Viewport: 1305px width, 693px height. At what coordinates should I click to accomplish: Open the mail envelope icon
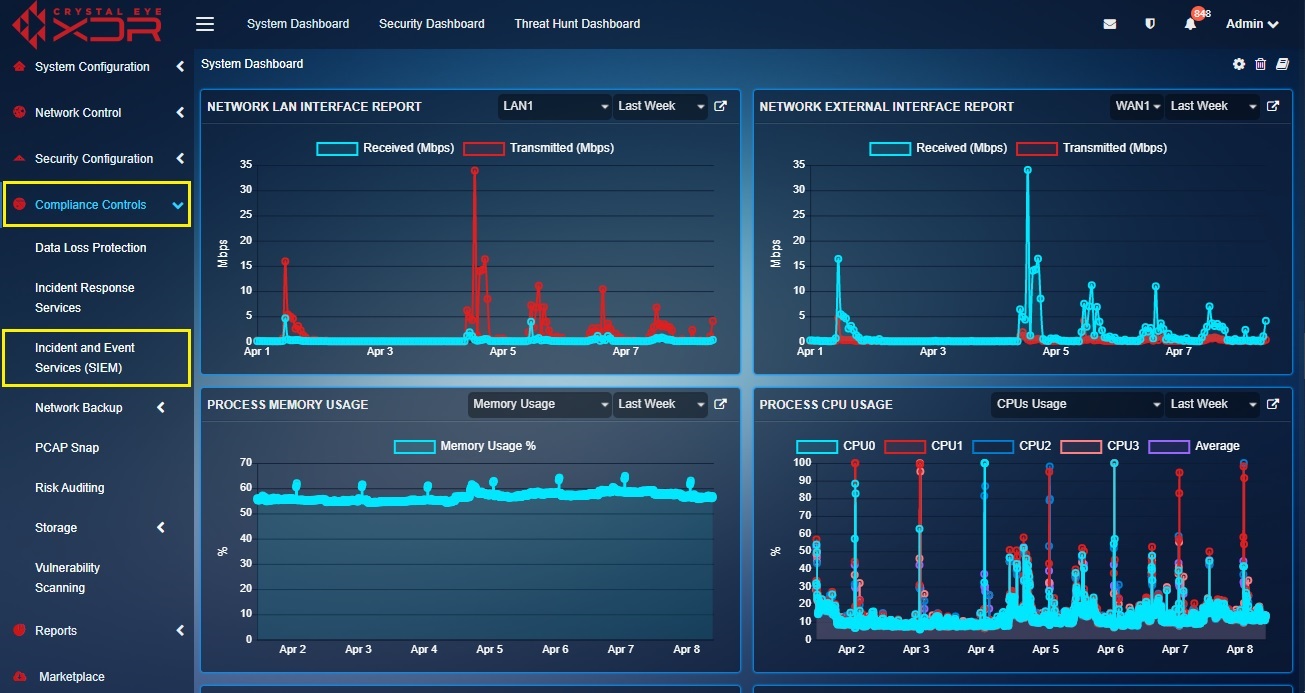[x=1110, y=24]
